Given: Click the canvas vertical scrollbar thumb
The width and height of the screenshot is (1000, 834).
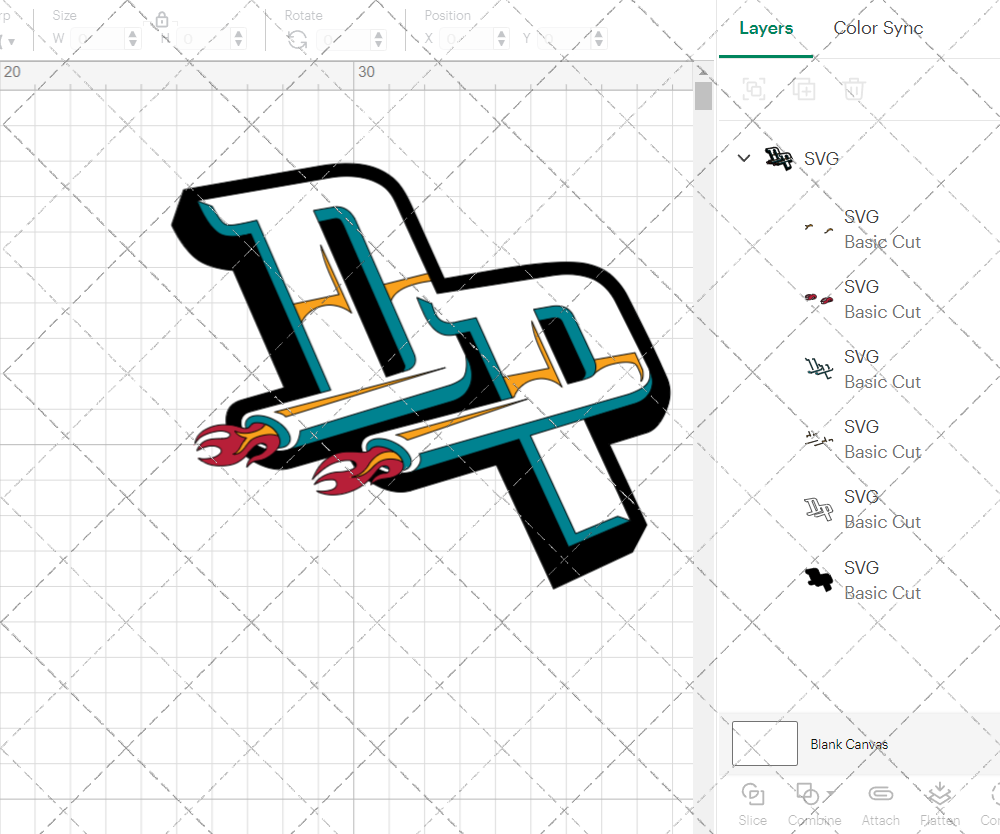Looking at the screenshot, I should pos(703,96).
